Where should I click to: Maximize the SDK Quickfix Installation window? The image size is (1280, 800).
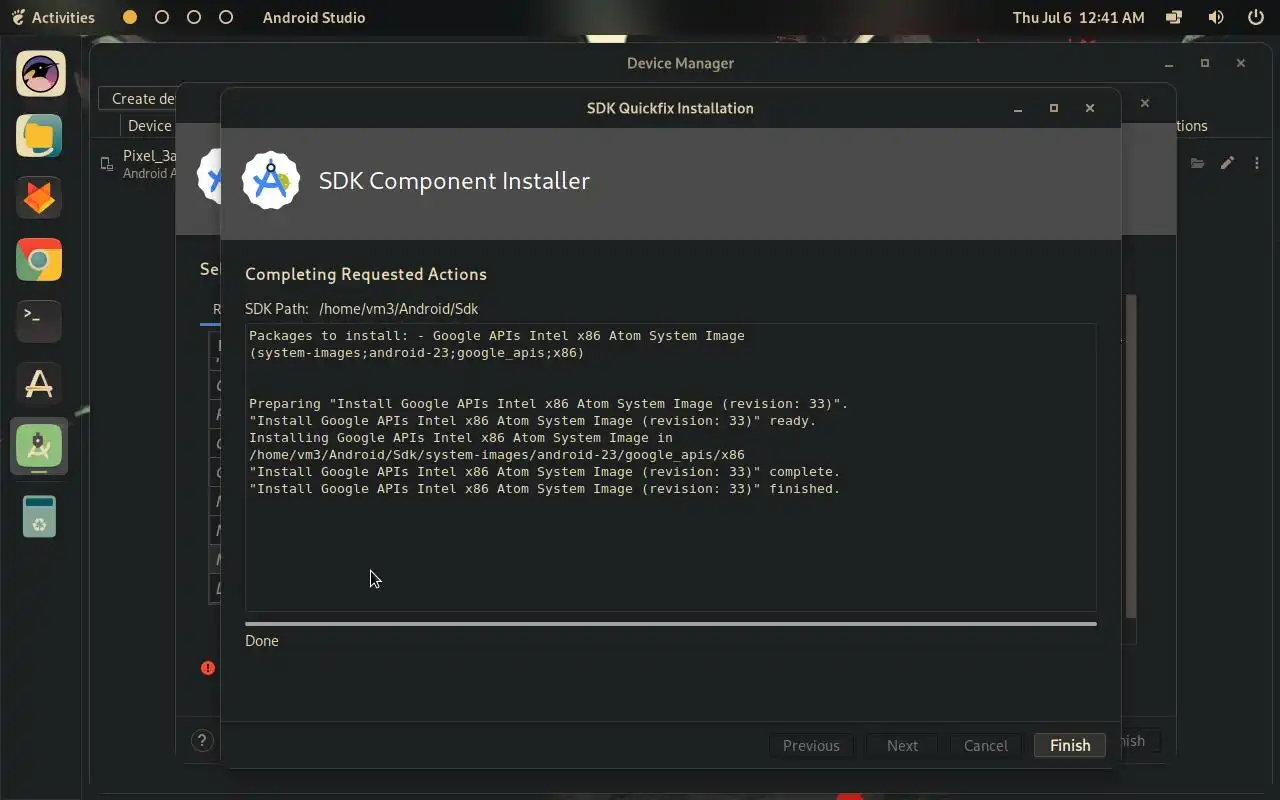(1054, 108)
